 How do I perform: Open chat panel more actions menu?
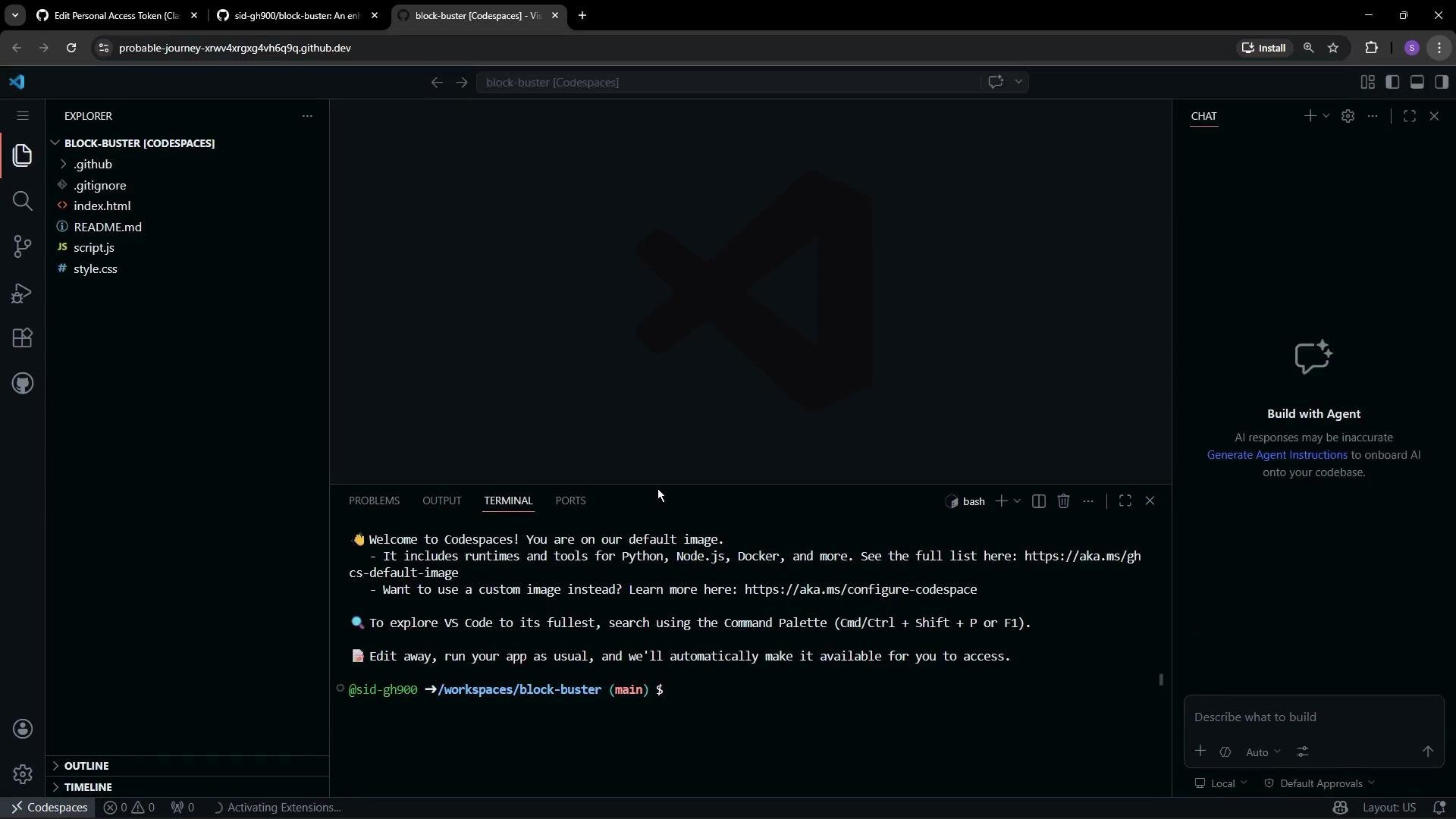pos(1373,116)
